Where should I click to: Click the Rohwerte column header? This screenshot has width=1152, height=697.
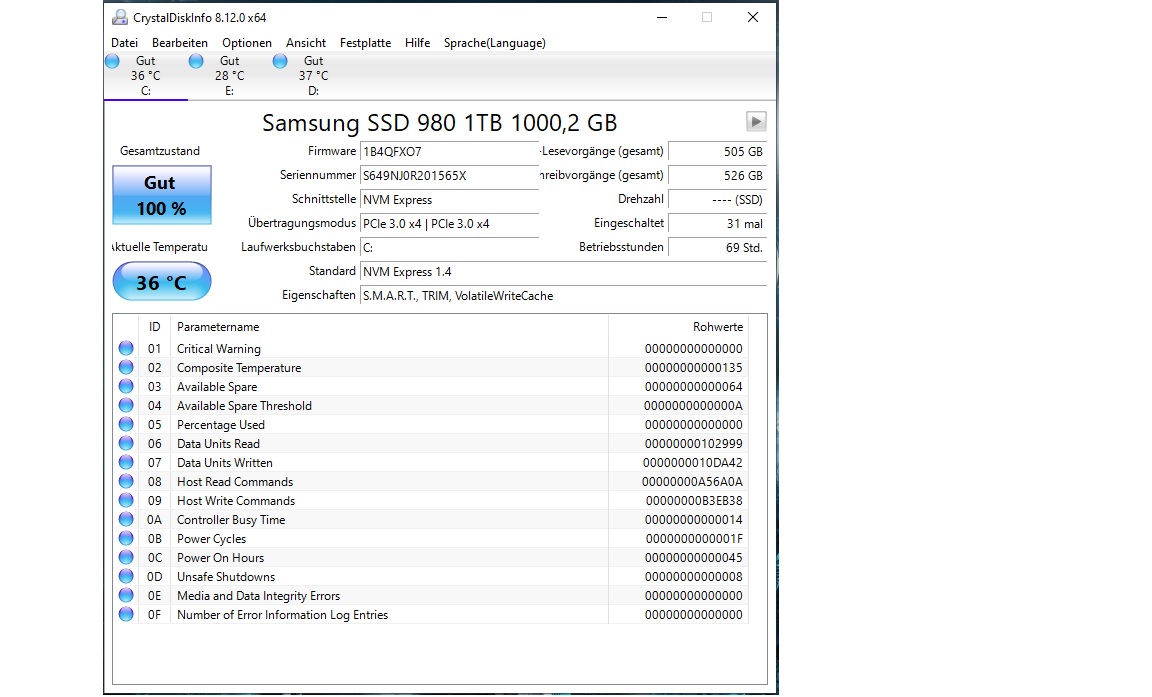point(678,327)
